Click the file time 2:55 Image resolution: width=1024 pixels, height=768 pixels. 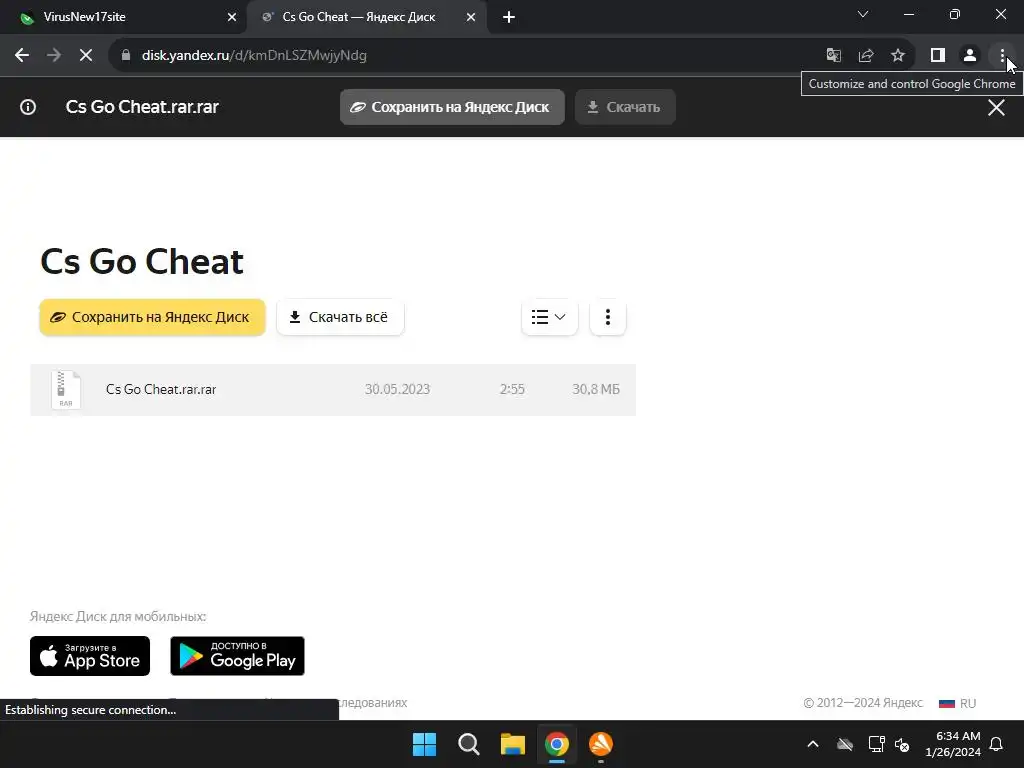tap(512, 389)
